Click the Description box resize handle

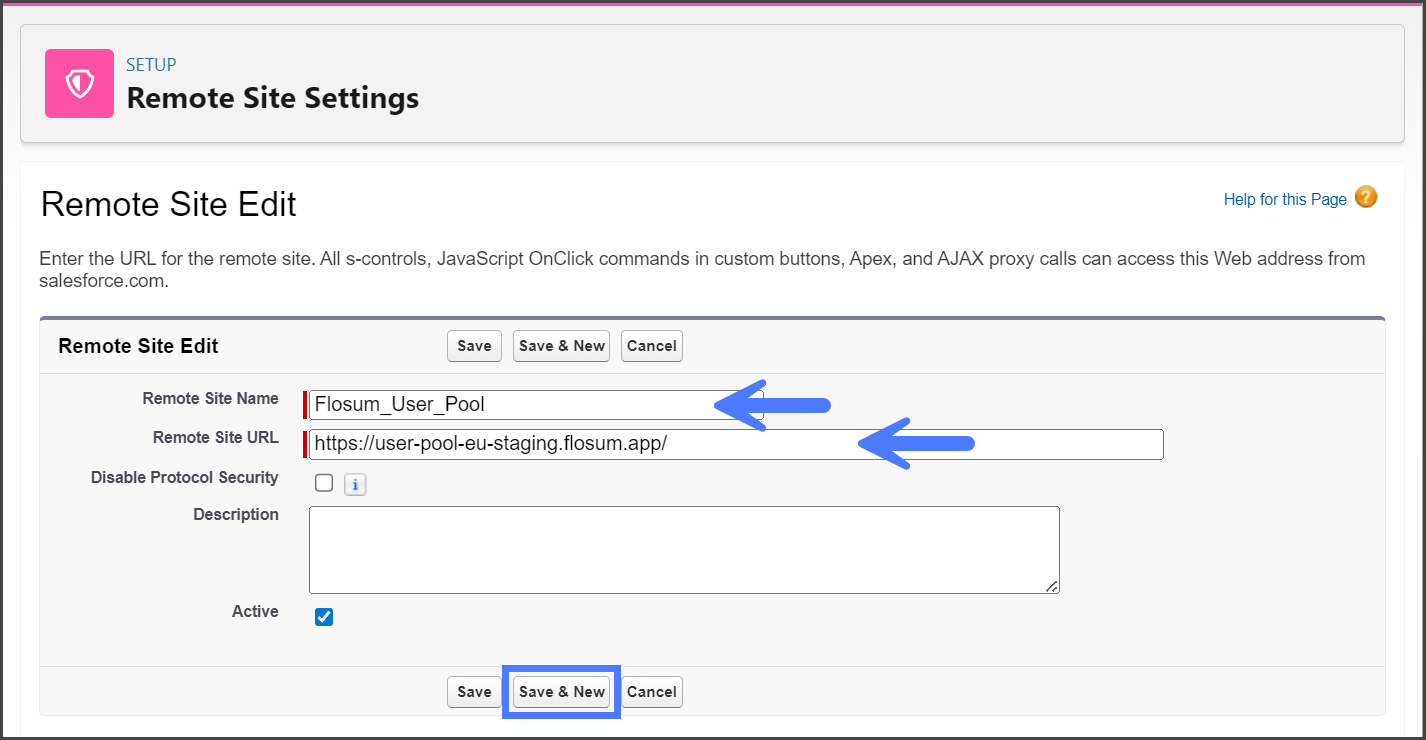coord(1052,587)
